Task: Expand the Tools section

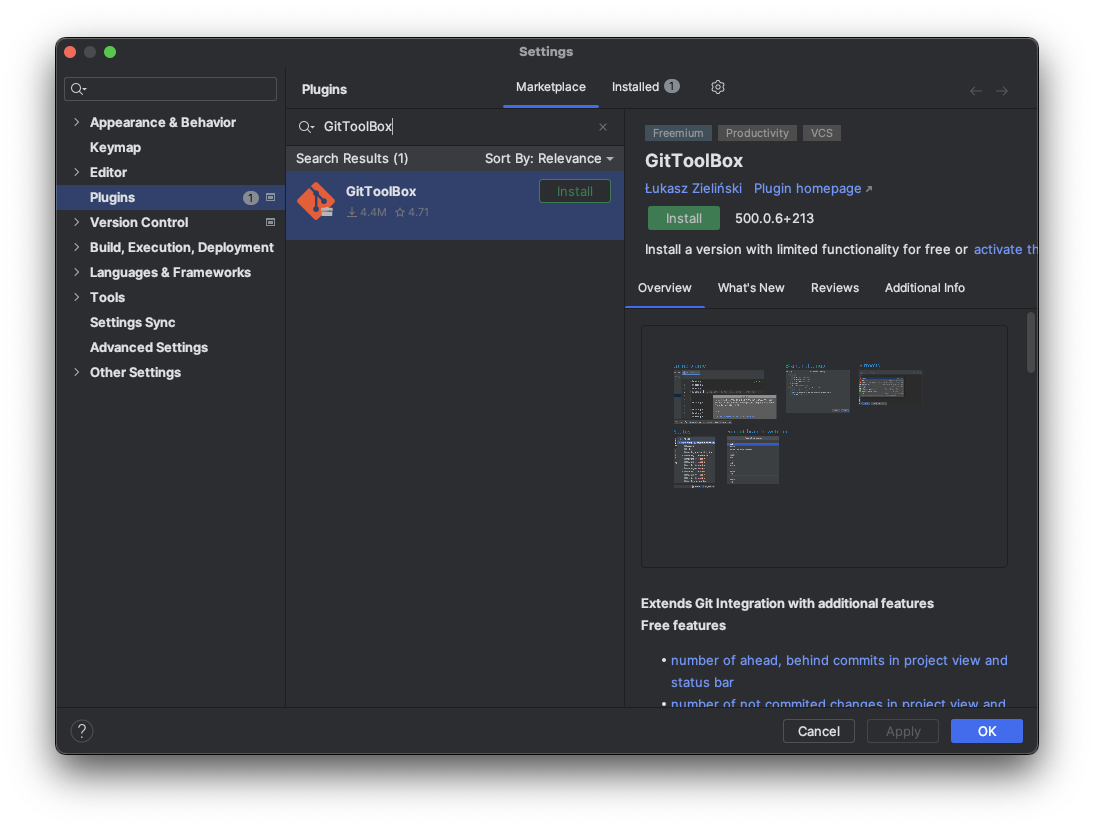Action: (77, 297)
